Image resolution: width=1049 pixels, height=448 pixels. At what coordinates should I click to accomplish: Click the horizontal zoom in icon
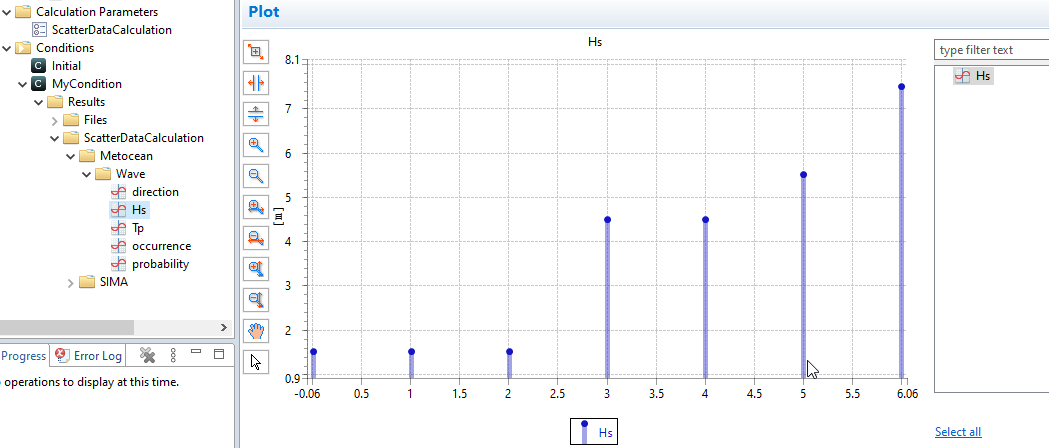[257, 206]
